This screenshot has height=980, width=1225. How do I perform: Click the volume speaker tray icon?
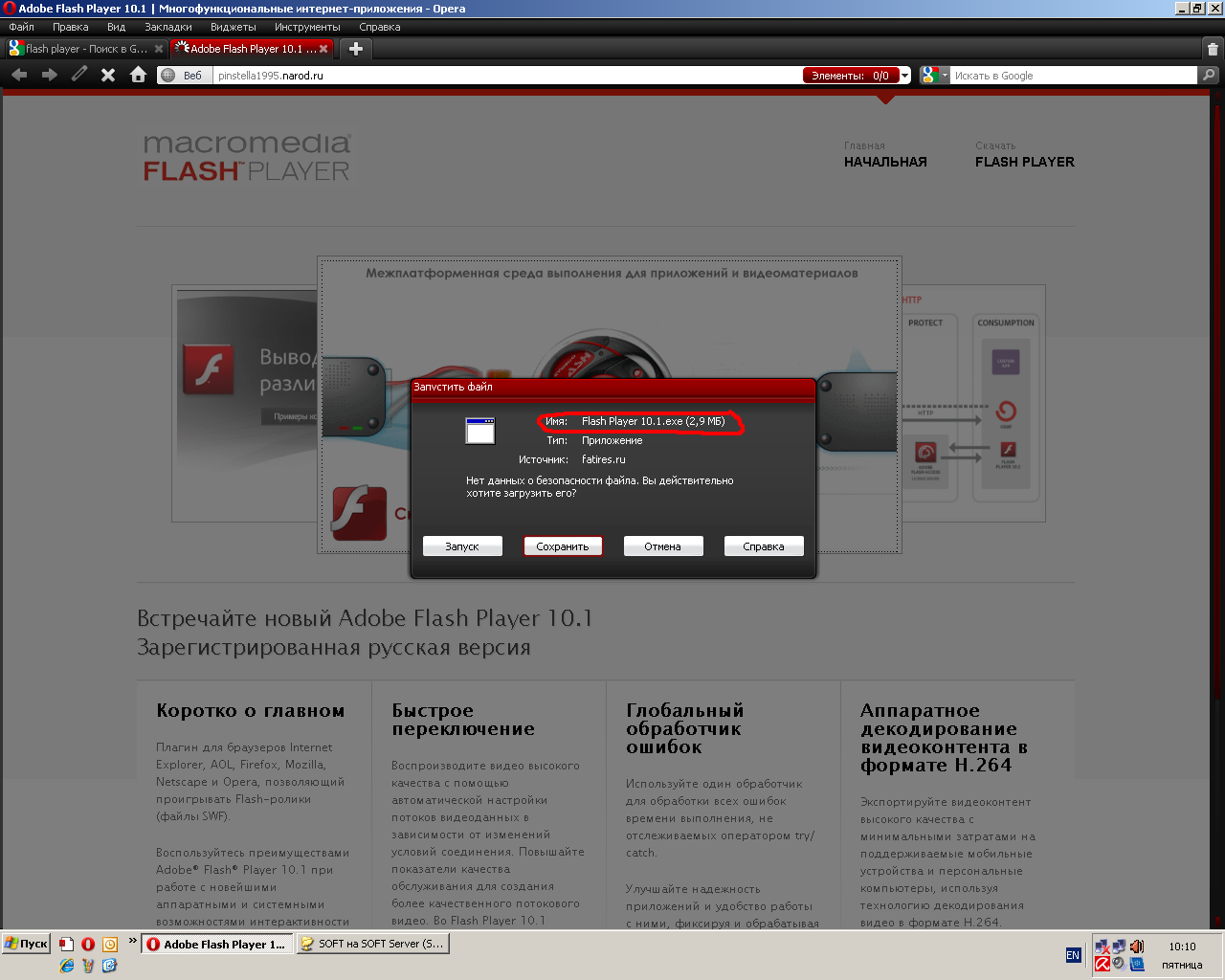click(1137, 947)
